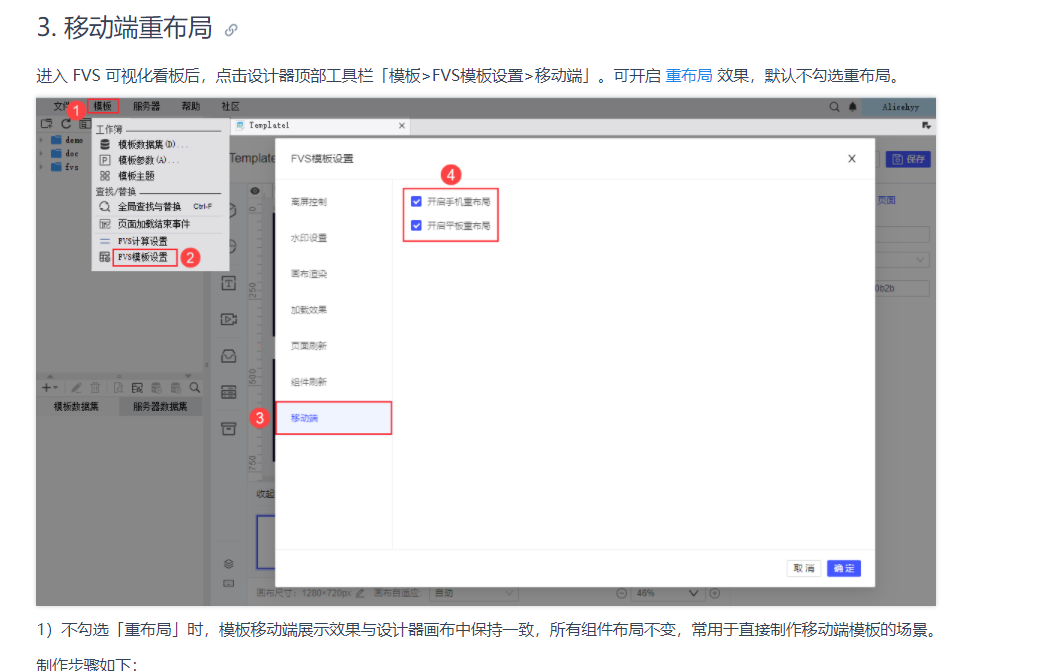Viewport: 1058px width, 671px height.
Task: Follow the 重布局 hyperlink
Action: (x=688, y=76)
